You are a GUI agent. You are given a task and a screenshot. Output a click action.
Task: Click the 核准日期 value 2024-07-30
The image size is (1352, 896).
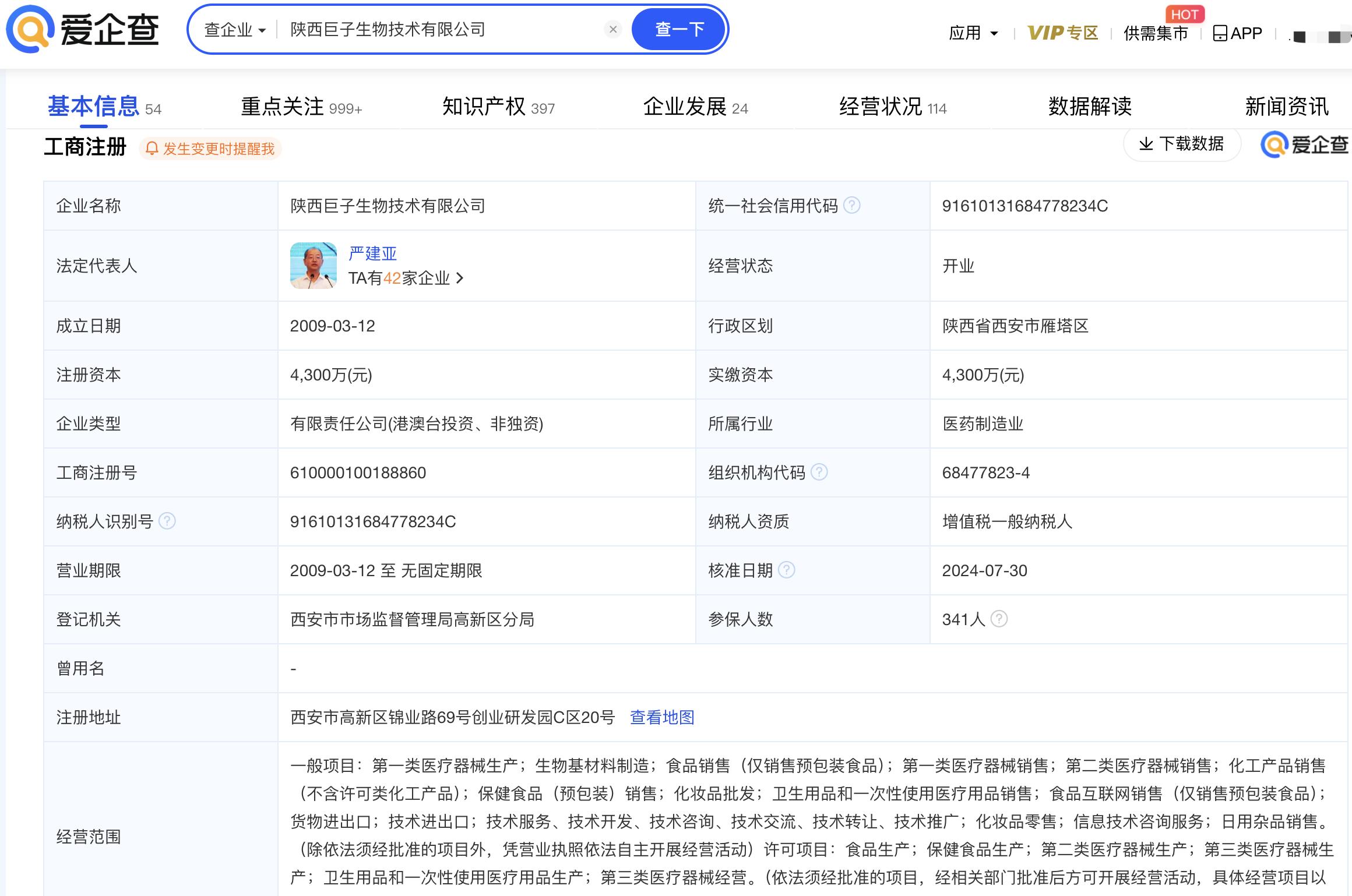pyautogui.click(x=984, y=570)
